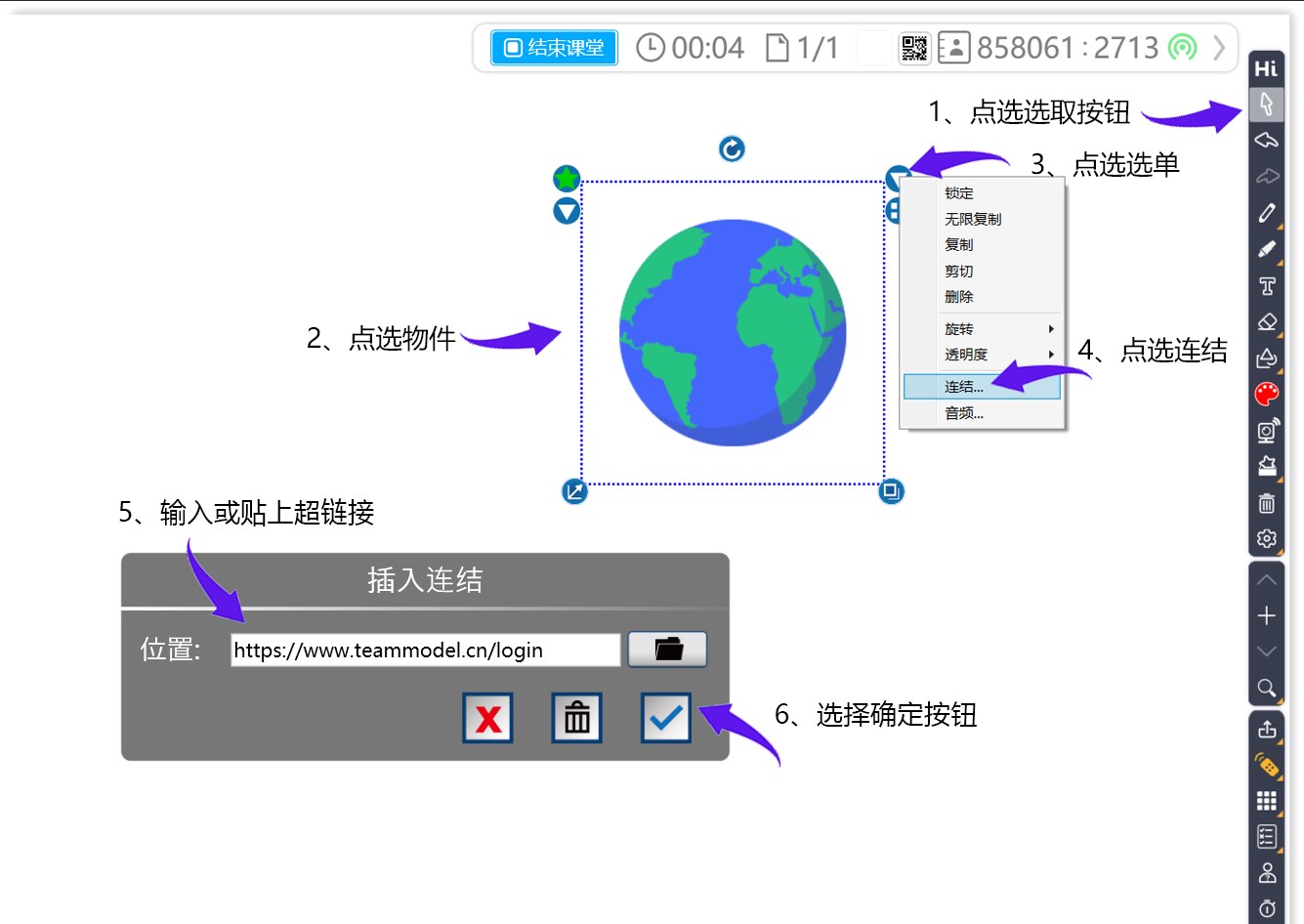Viewport: 1304px width, 924px height.
Task: Open the red color palette
Action: (x=1266, y=394)
